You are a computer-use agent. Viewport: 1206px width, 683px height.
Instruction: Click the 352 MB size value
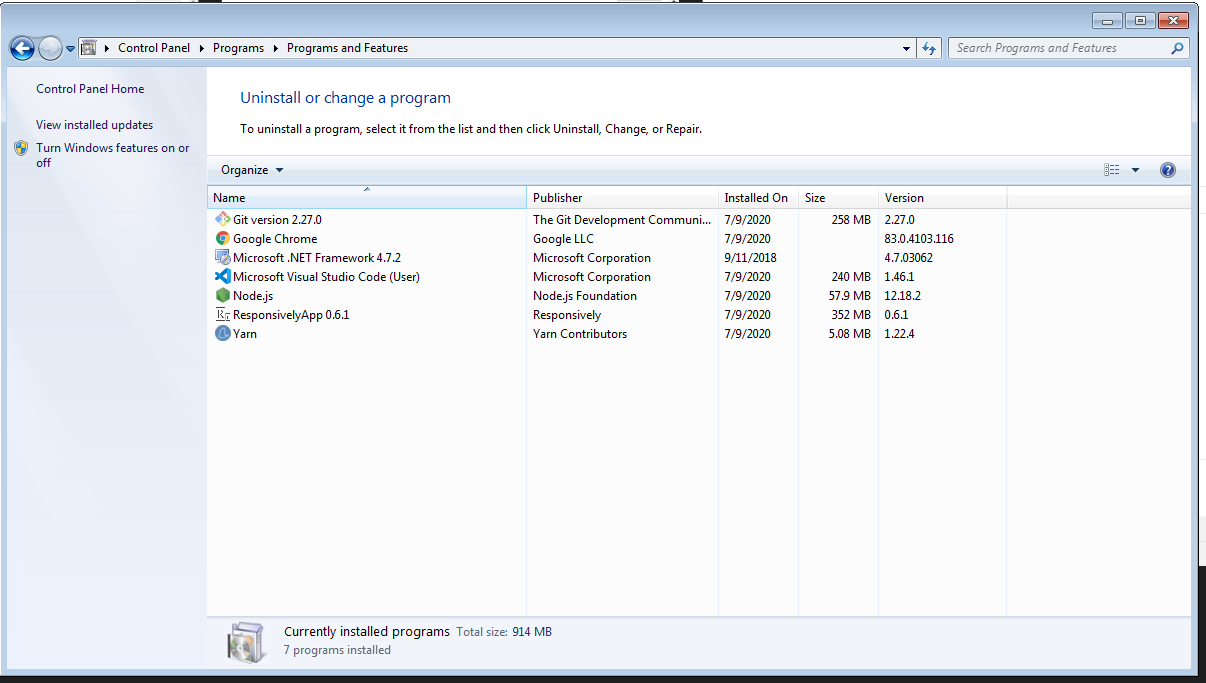click(851, 315)
